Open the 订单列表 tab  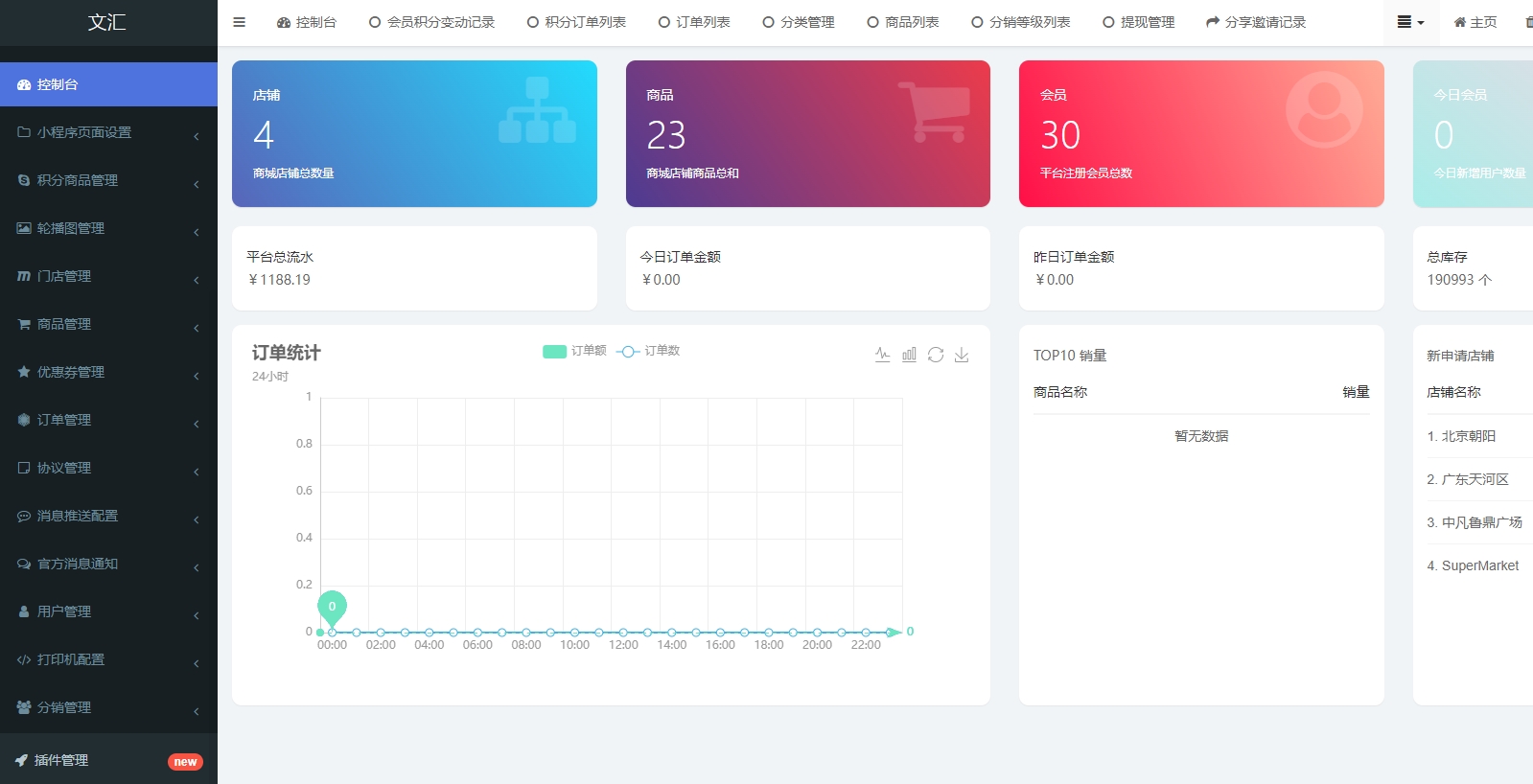[694, 22]
